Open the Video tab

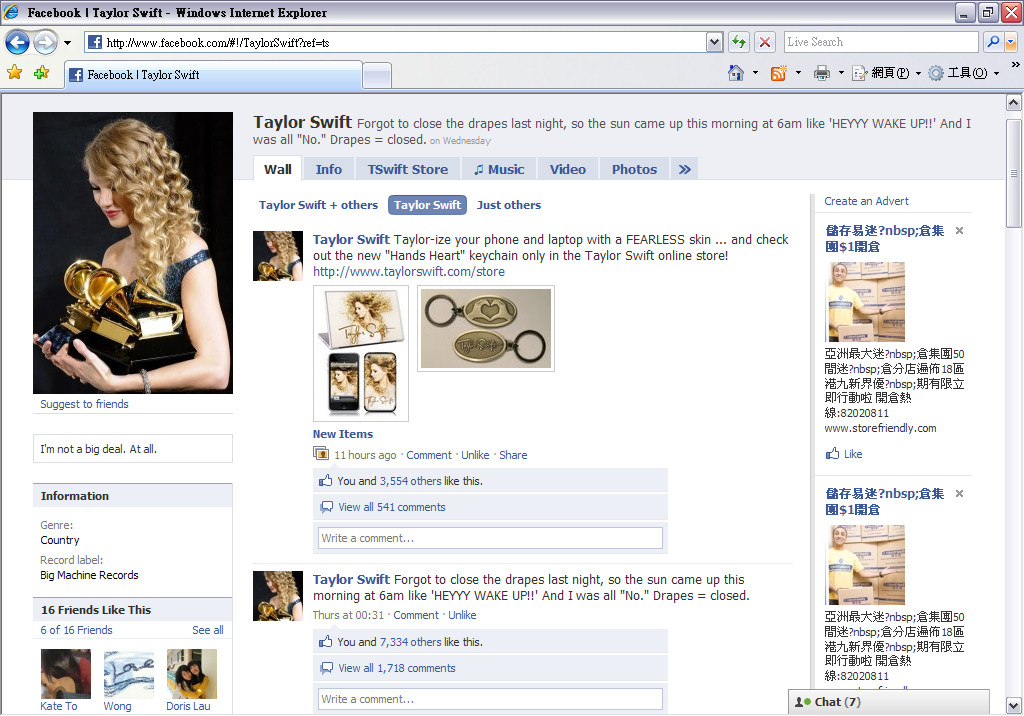point(568,169)
